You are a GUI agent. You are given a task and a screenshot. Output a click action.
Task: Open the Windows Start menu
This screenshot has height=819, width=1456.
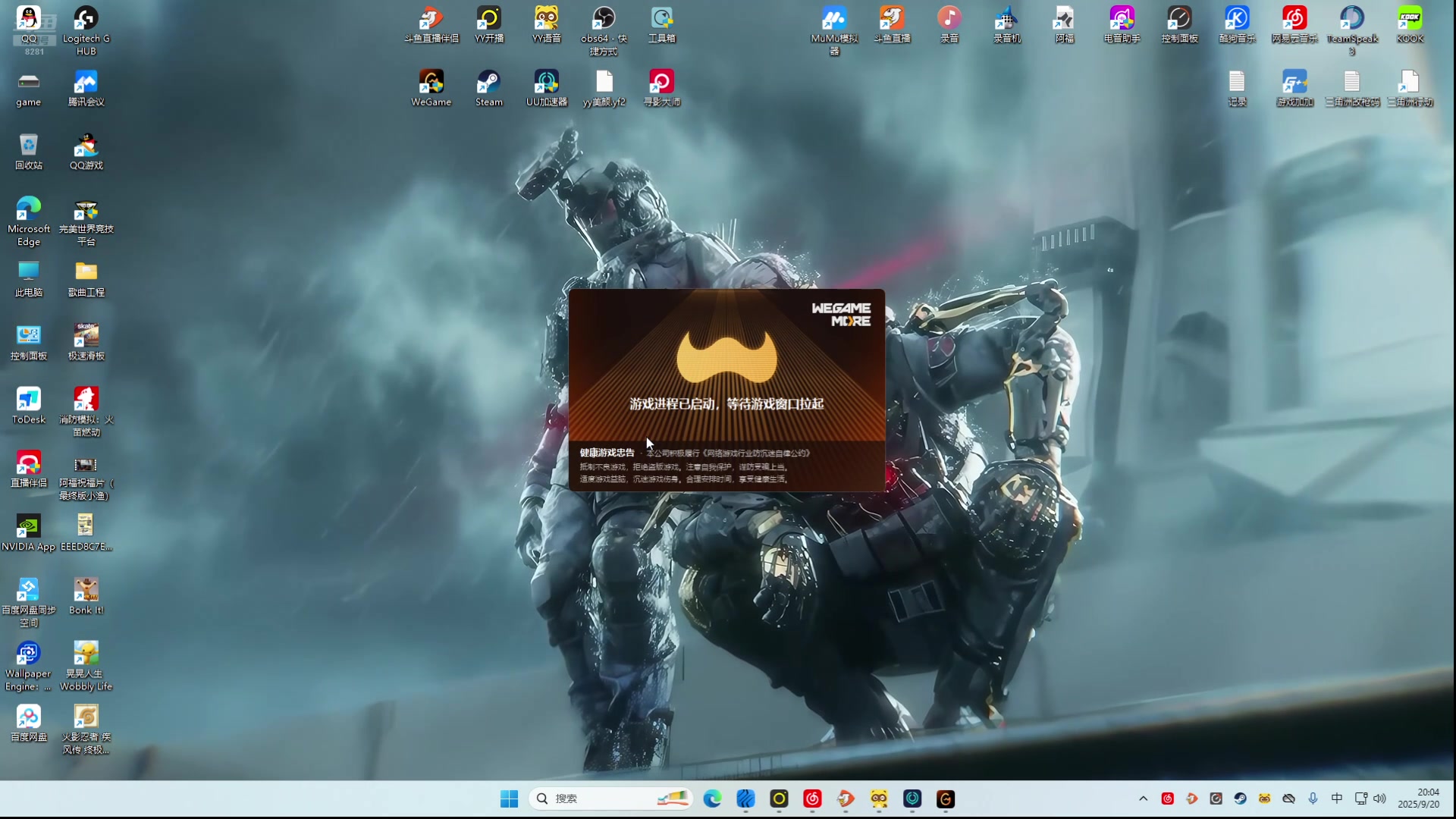[509, 799]
